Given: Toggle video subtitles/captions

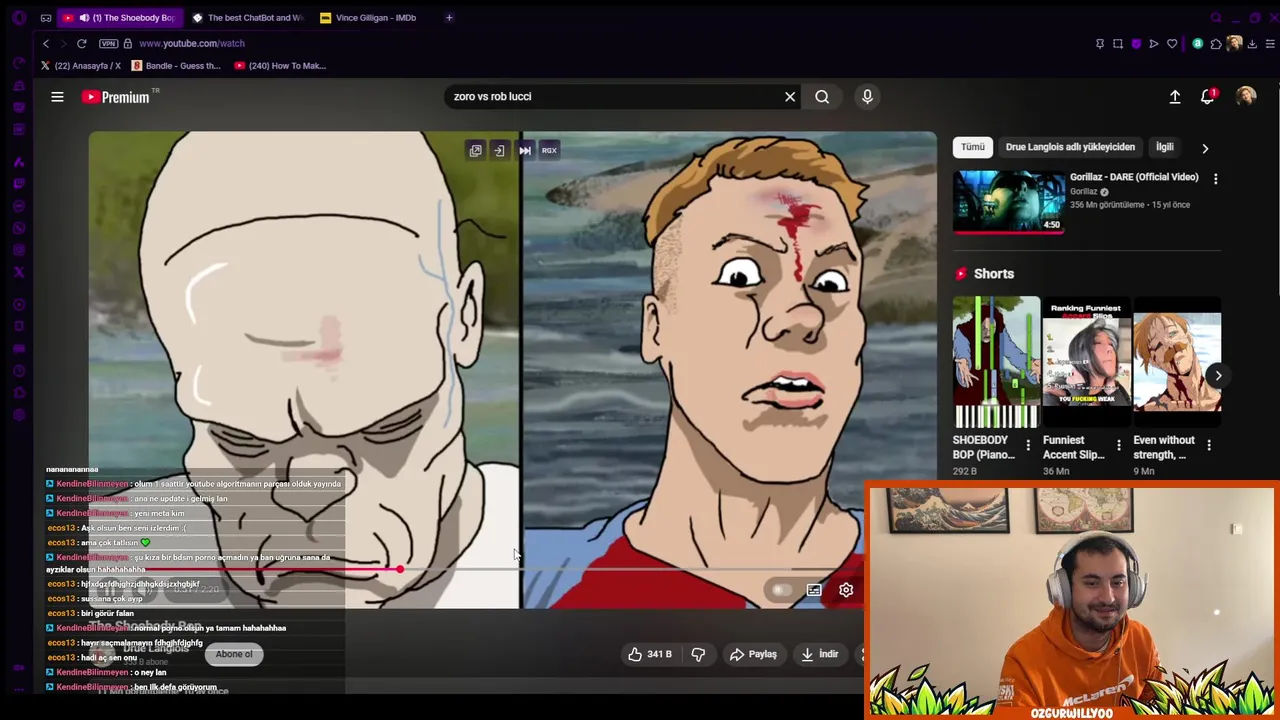Looking at the screenshot, I should [814, 590].
